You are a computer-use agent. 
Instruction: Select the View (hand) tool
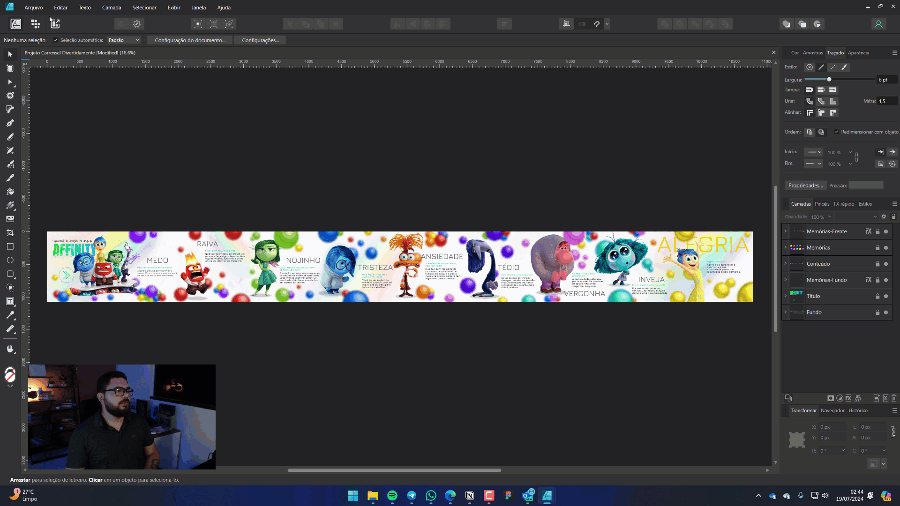point(10,349)
